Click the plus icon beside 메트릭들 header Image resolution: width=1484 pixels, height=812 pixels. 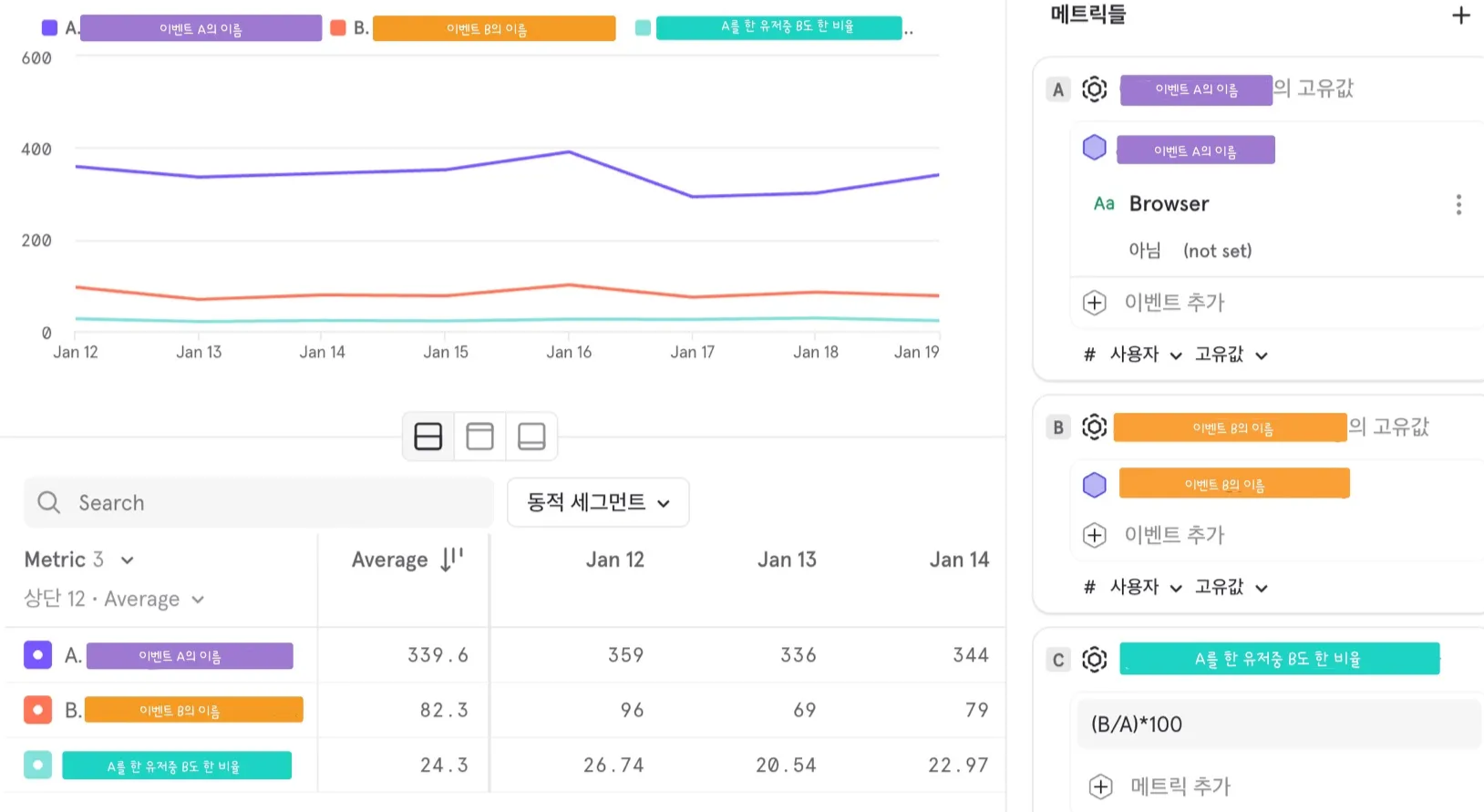pos(1460,15)
